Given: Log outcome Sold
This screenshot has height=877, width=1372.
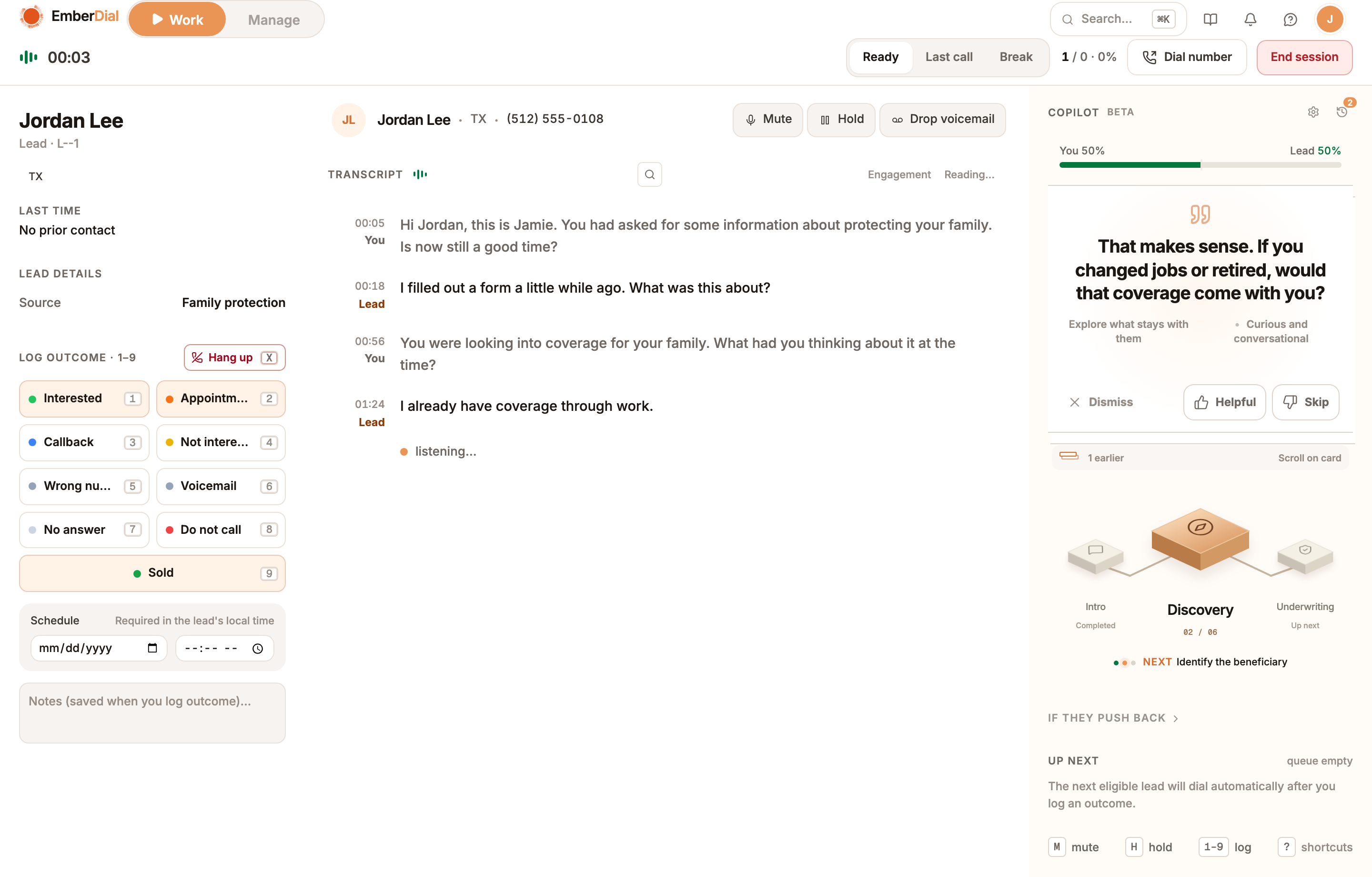Looking at the screenshot, I should [152, 573].
